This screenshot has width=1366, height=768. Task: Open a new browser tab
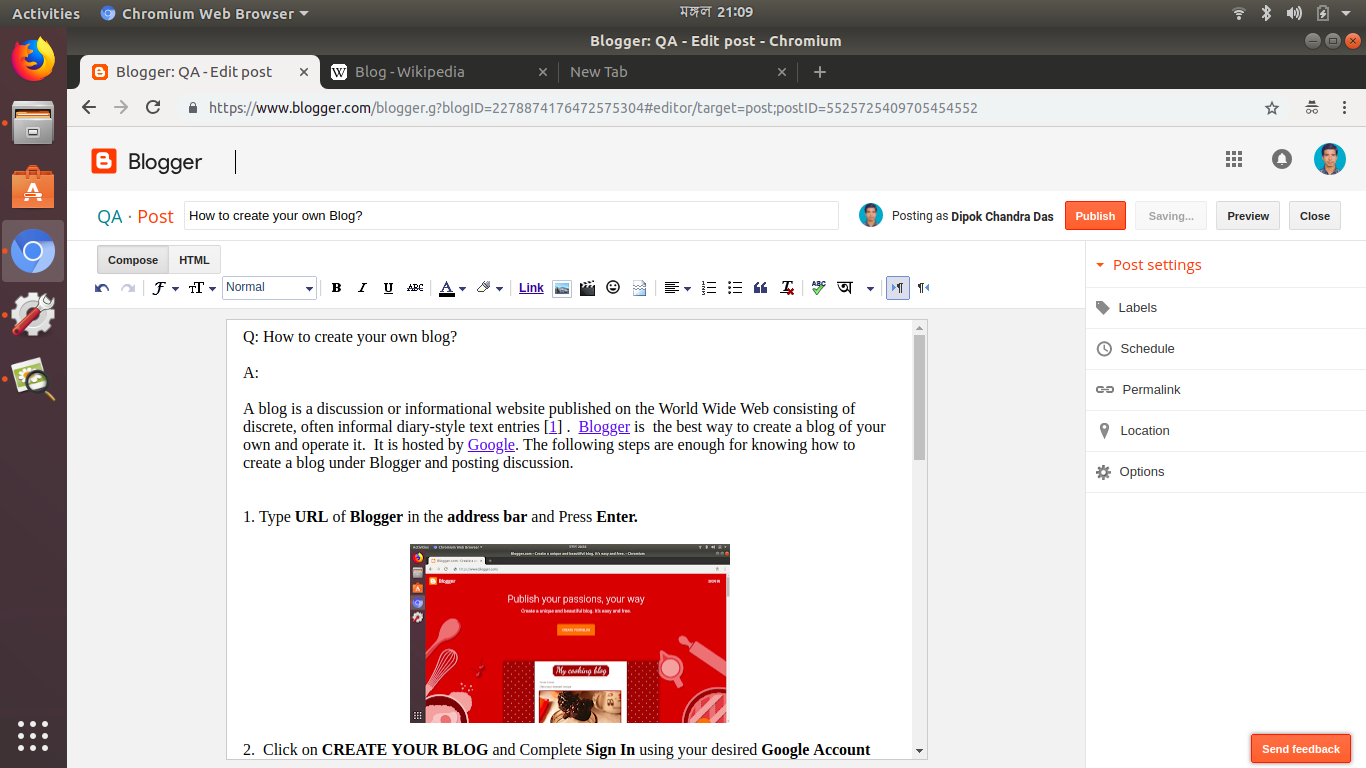pyautogui.click(x=820, y=72)
